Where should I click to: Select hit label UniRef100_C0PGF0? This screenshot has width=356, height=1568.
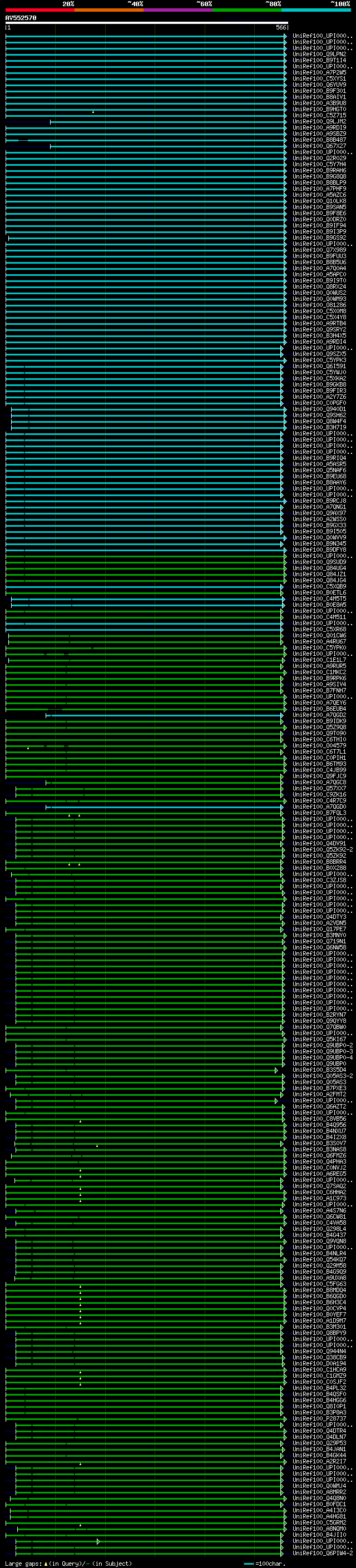pyautogui.click(x=319, y=403)
